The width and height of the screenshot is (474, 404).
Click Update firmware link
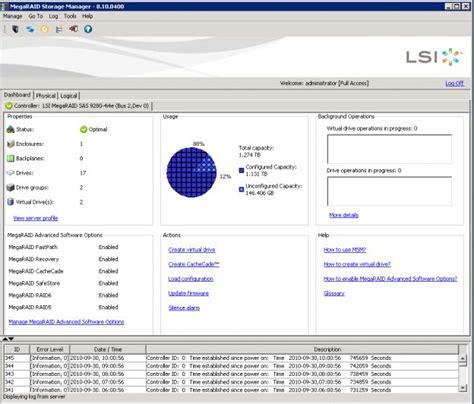[x=188, y=293]
